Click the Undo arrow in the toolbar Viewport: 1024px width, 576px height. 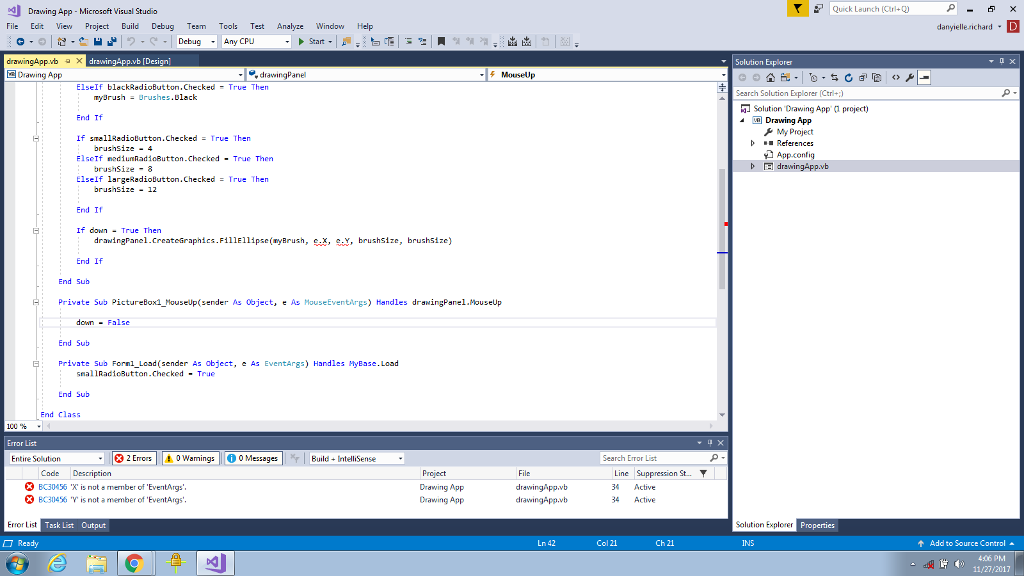point(131,42)
